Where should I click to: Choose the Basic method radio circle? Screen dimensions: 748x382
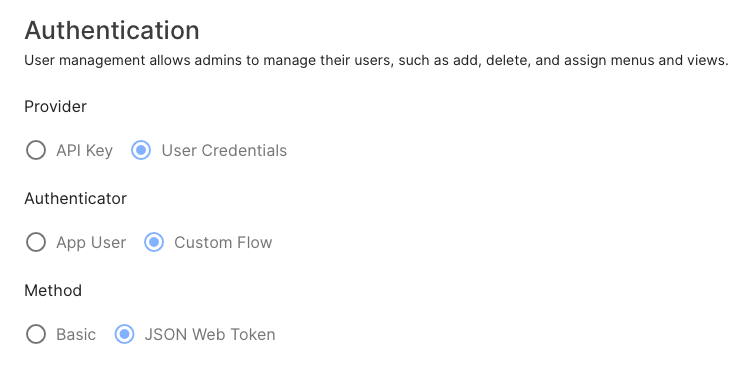36,334
